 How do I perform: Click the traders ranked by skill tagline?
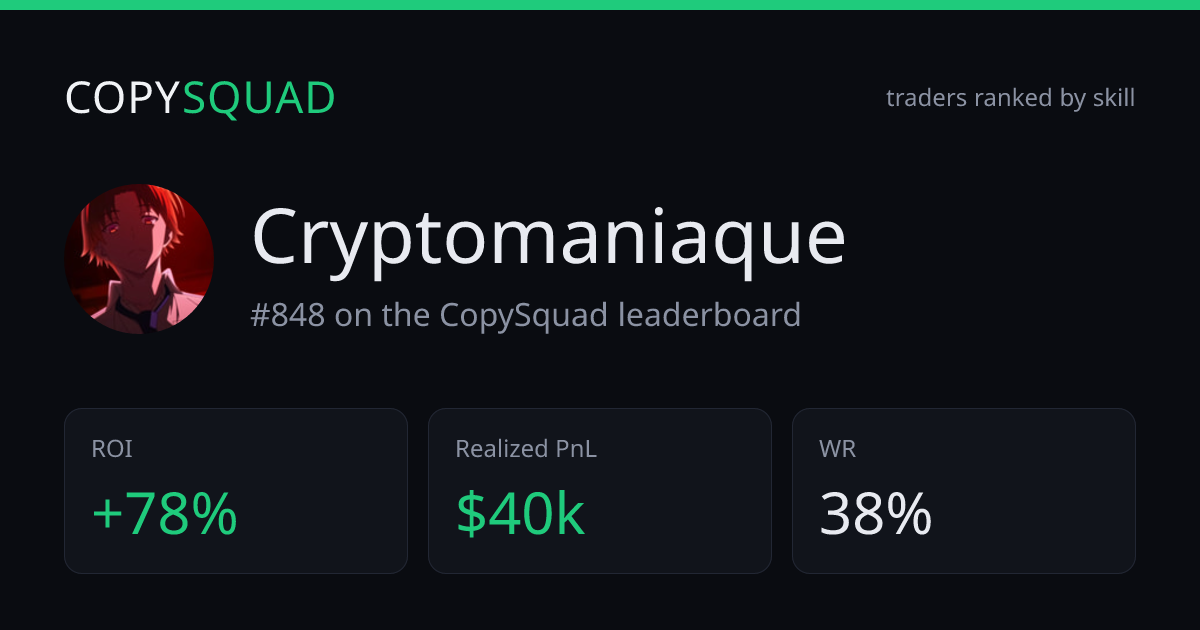tap(1010, 98)
